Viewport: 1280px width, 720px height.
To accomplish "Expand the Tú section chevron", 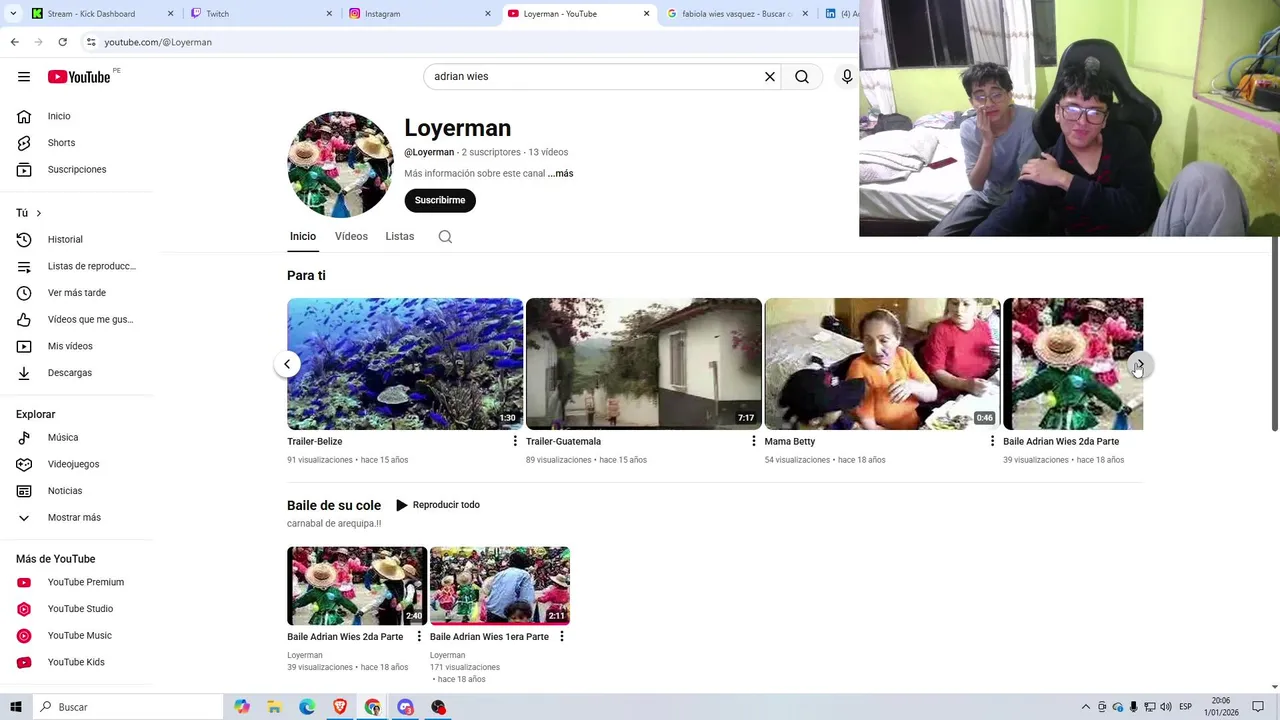I will coord(38,213).
